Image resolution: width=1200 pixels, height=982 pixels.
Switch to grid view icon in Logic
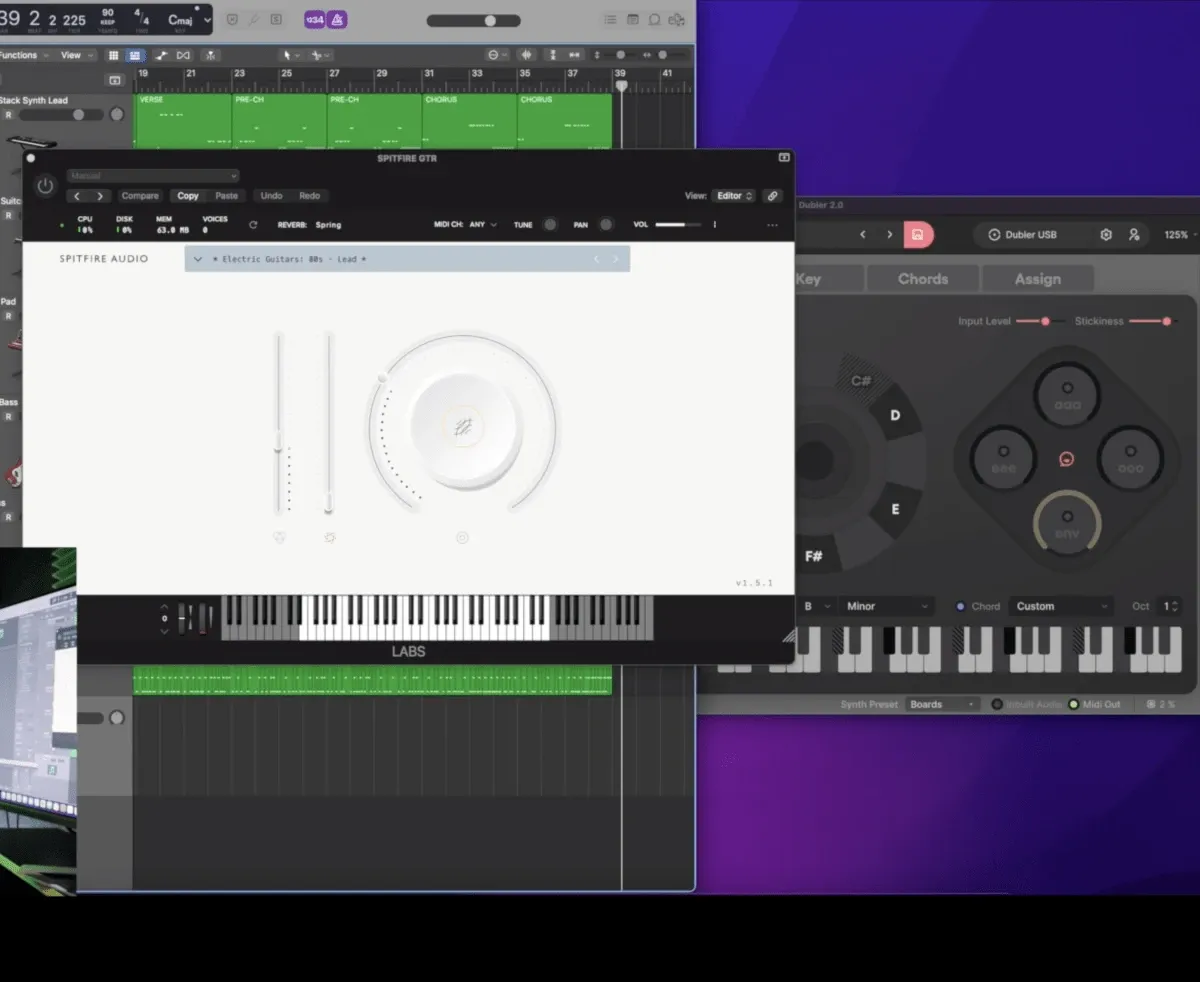click(113, 55)
